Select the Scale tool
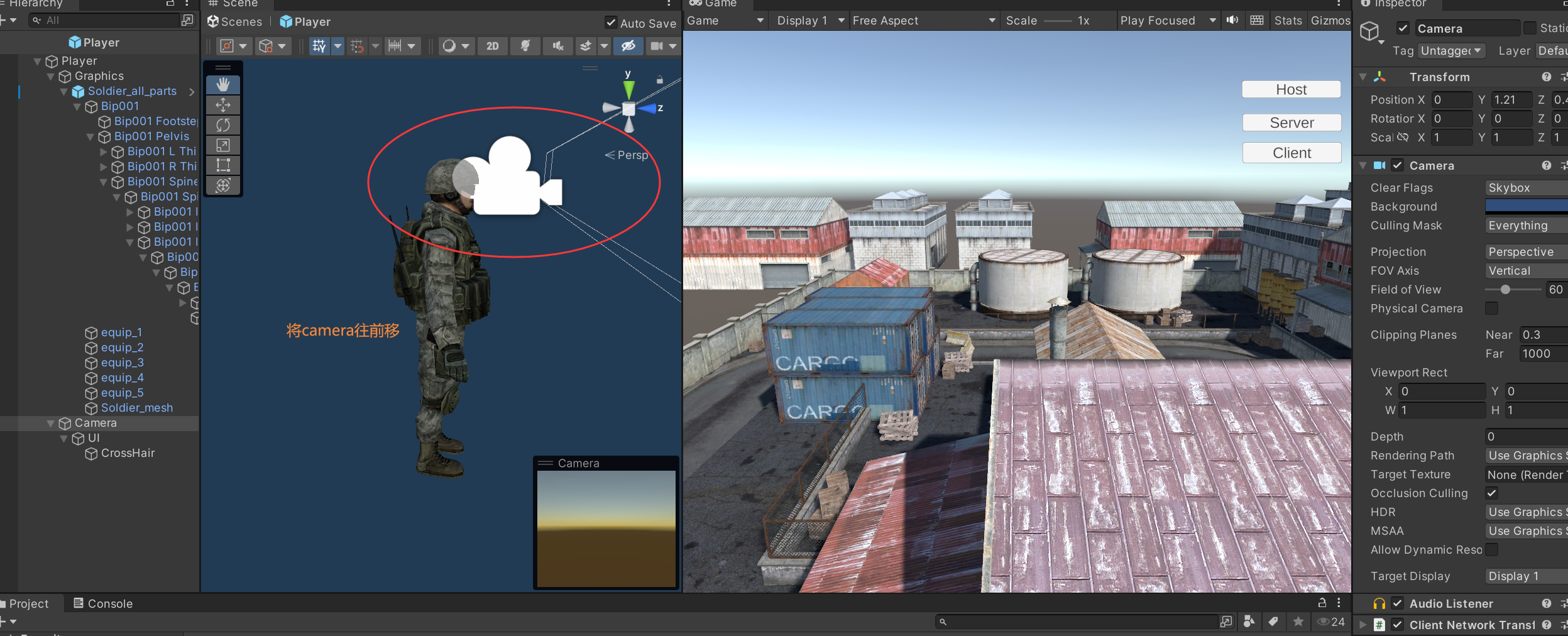Viewport: 1568px width, 636px height. (223, 145)
